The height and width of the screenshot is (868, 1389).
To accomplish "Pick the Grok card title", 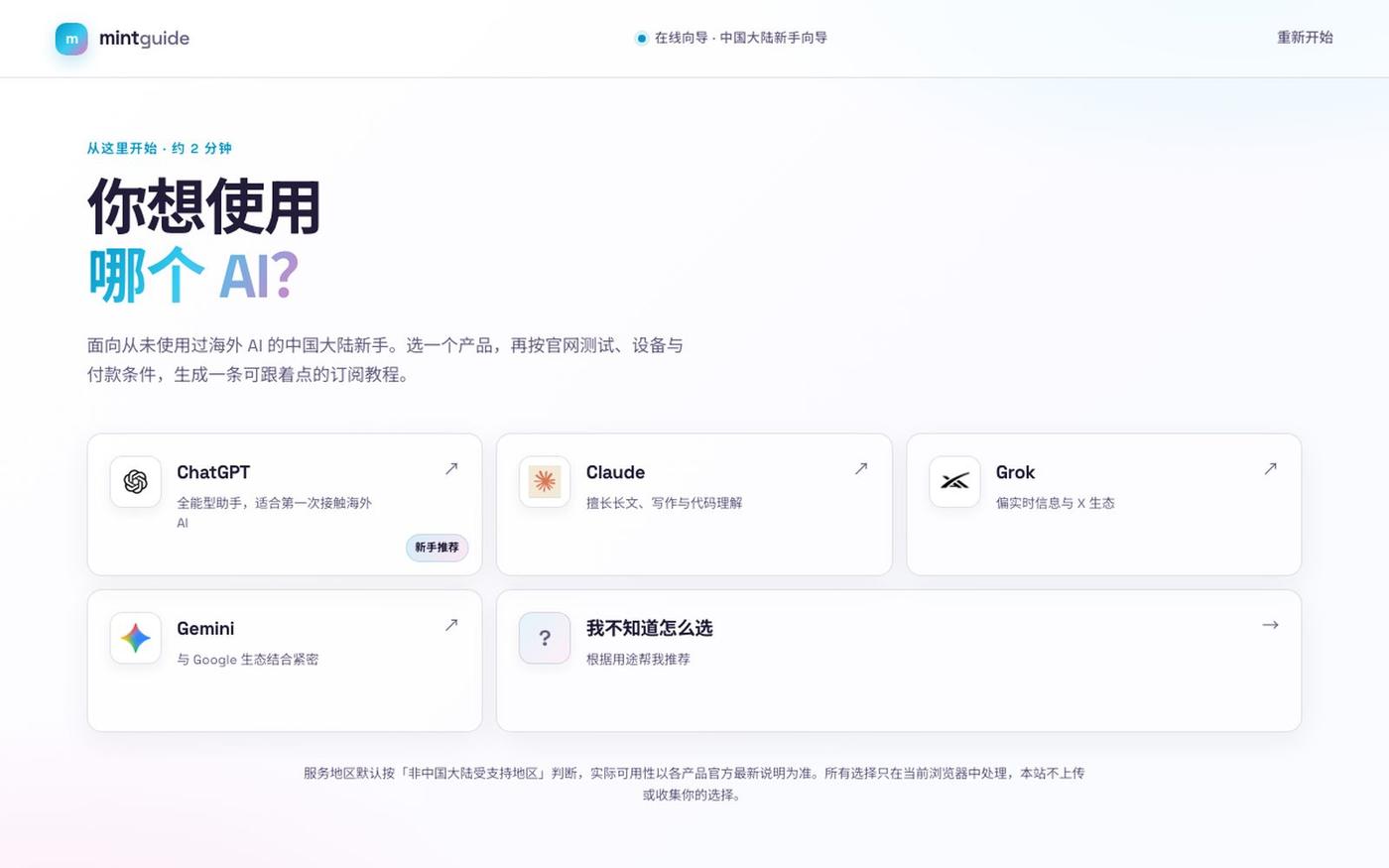I will (1015, 472).
